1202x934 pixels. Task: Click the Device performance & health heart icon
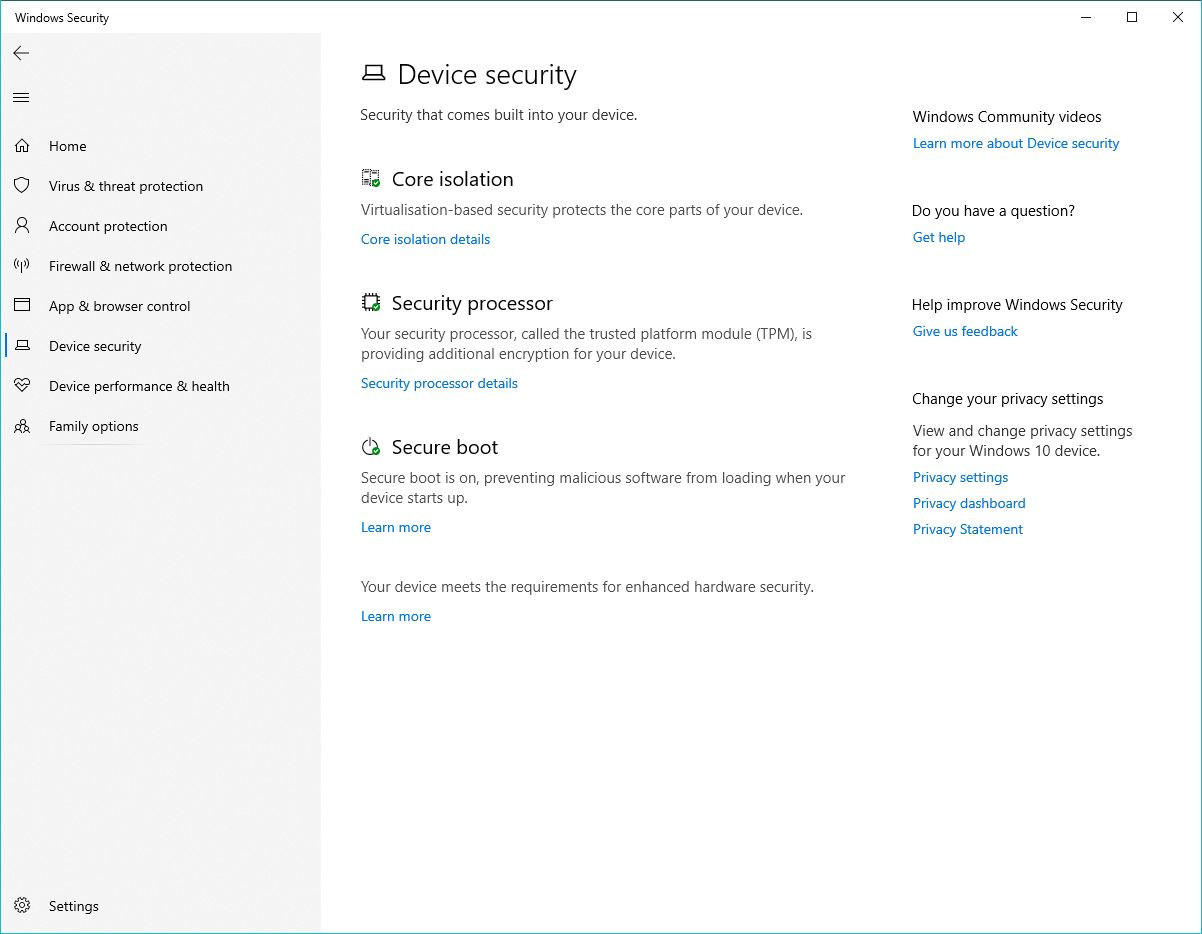22,386
